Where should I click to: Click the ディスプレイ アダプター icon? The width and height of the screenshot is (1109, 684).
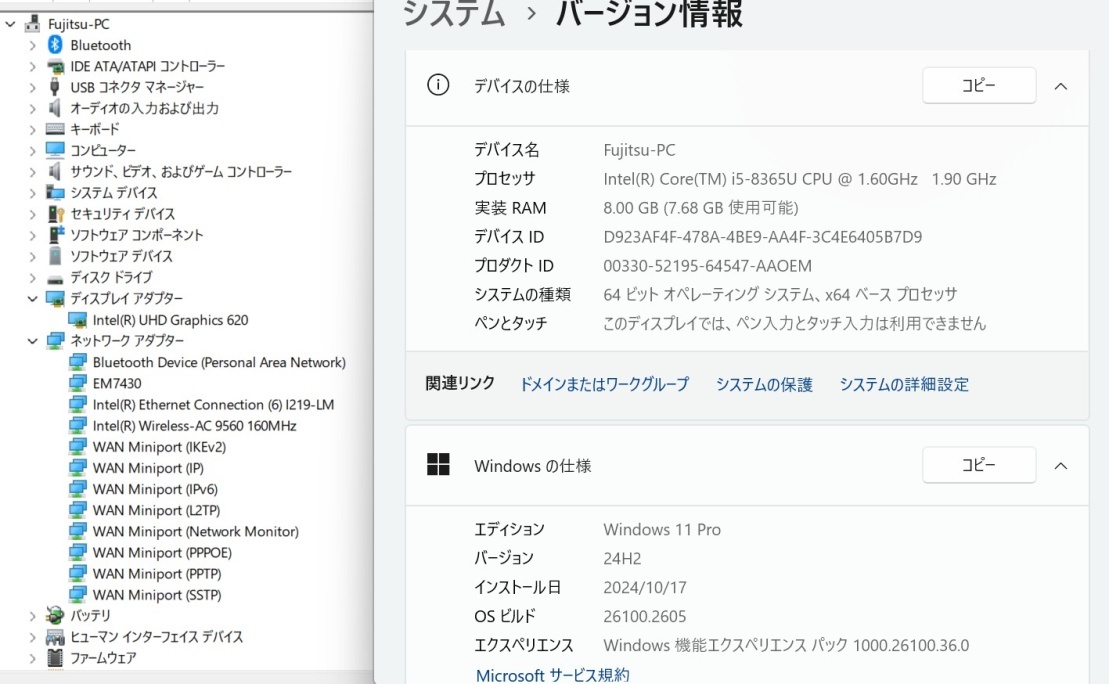click(x=55, y=298)
